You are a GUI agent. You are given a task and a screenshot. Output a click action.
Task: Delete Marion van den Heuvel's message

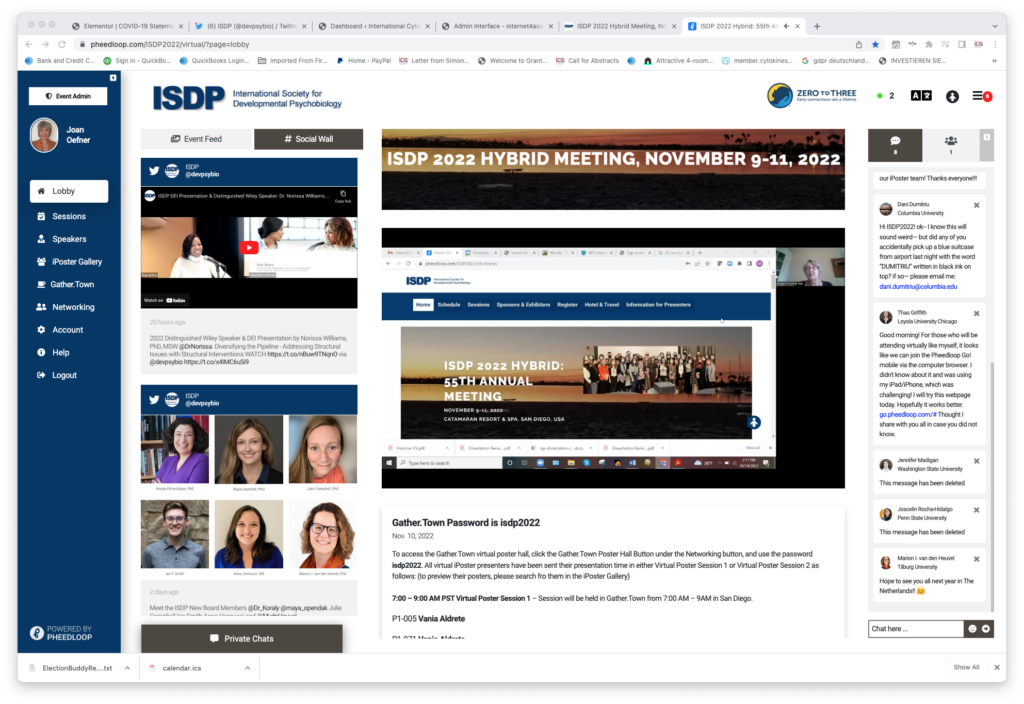pyautogui.click(x=976, y=560)
